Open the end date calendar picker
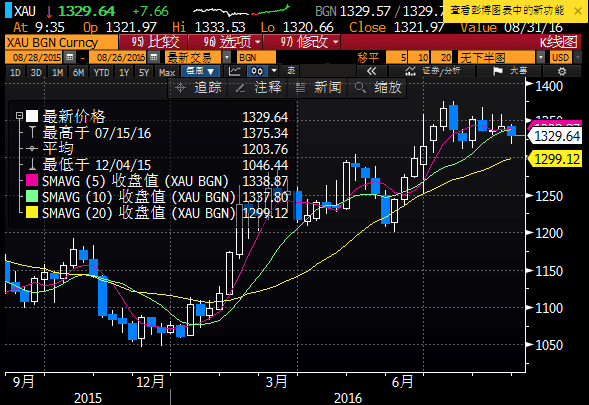 click(x=153, y=57)
